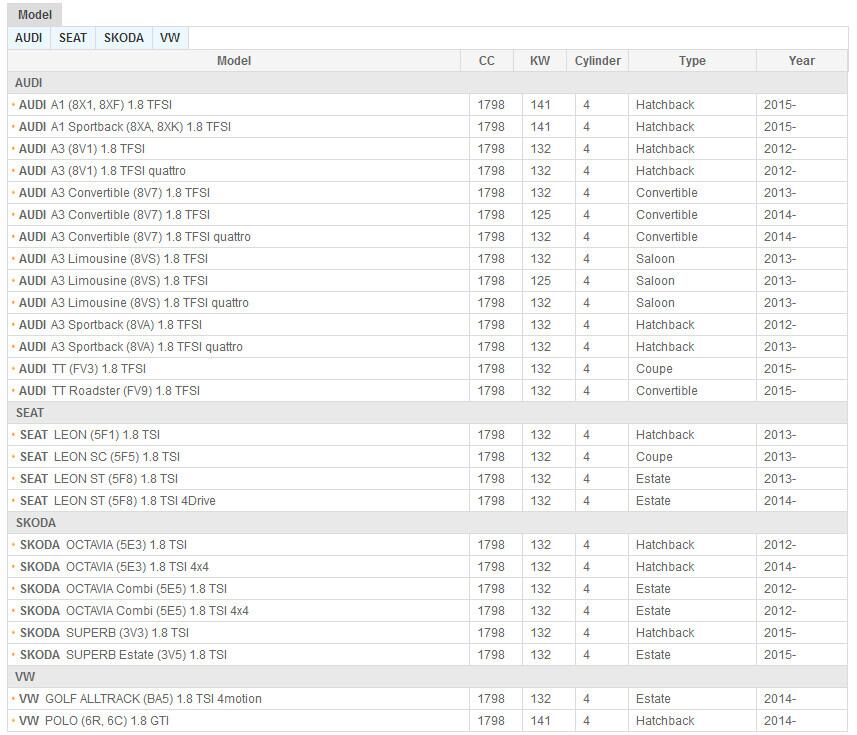Open SEAT LEON (5F1) 1.8 TSI
The height and width of the screenshot is (735, 857).
pyautogui.click(x=90, y=435)
